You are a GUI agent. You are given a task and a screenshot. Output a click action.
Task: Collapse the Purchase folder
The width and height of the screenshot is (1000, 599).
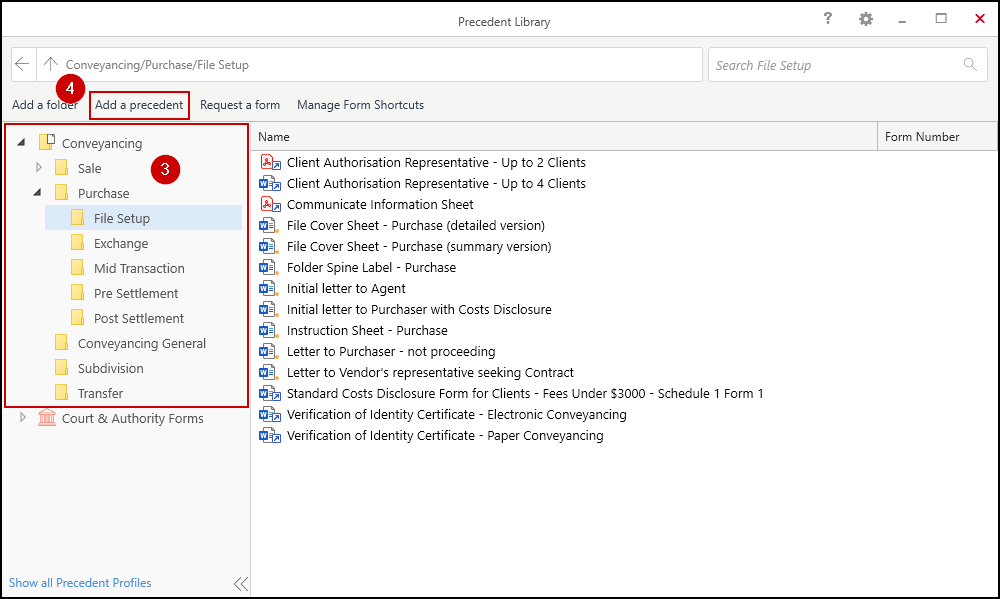(38, 193)
